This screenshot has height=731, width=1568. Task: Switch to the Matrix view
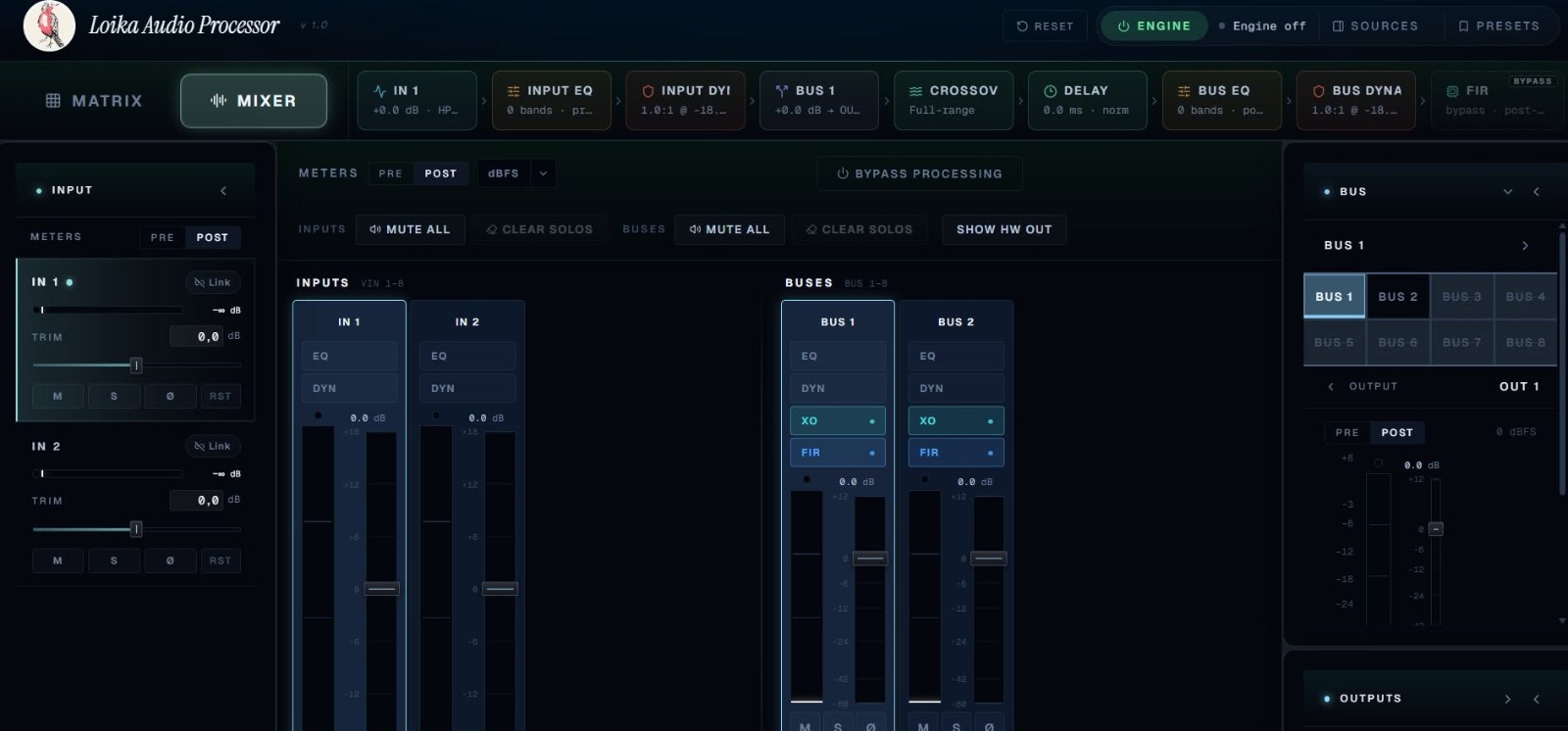coord(94,101)
